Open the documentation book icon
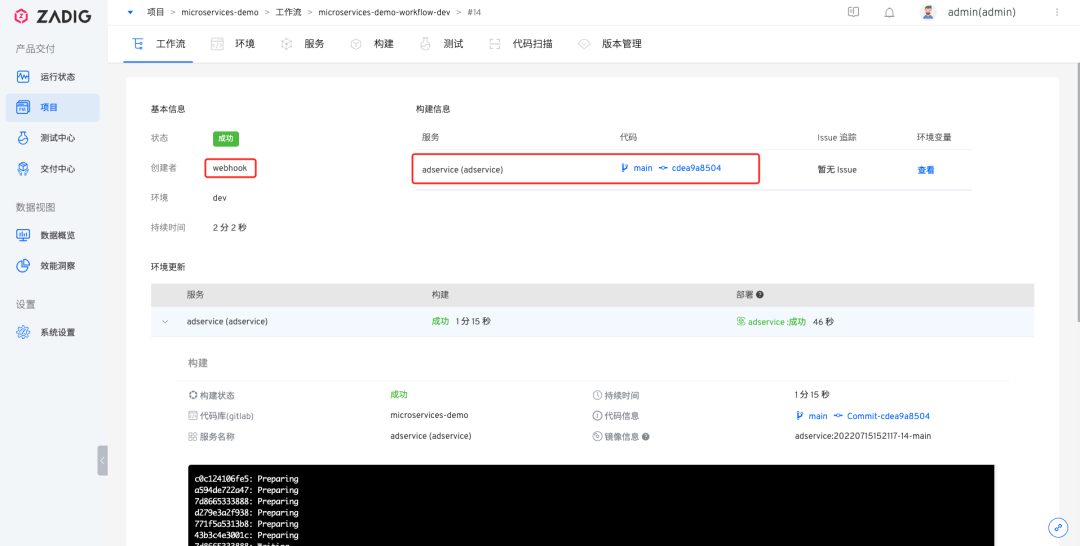 click(x=853, y=12)
